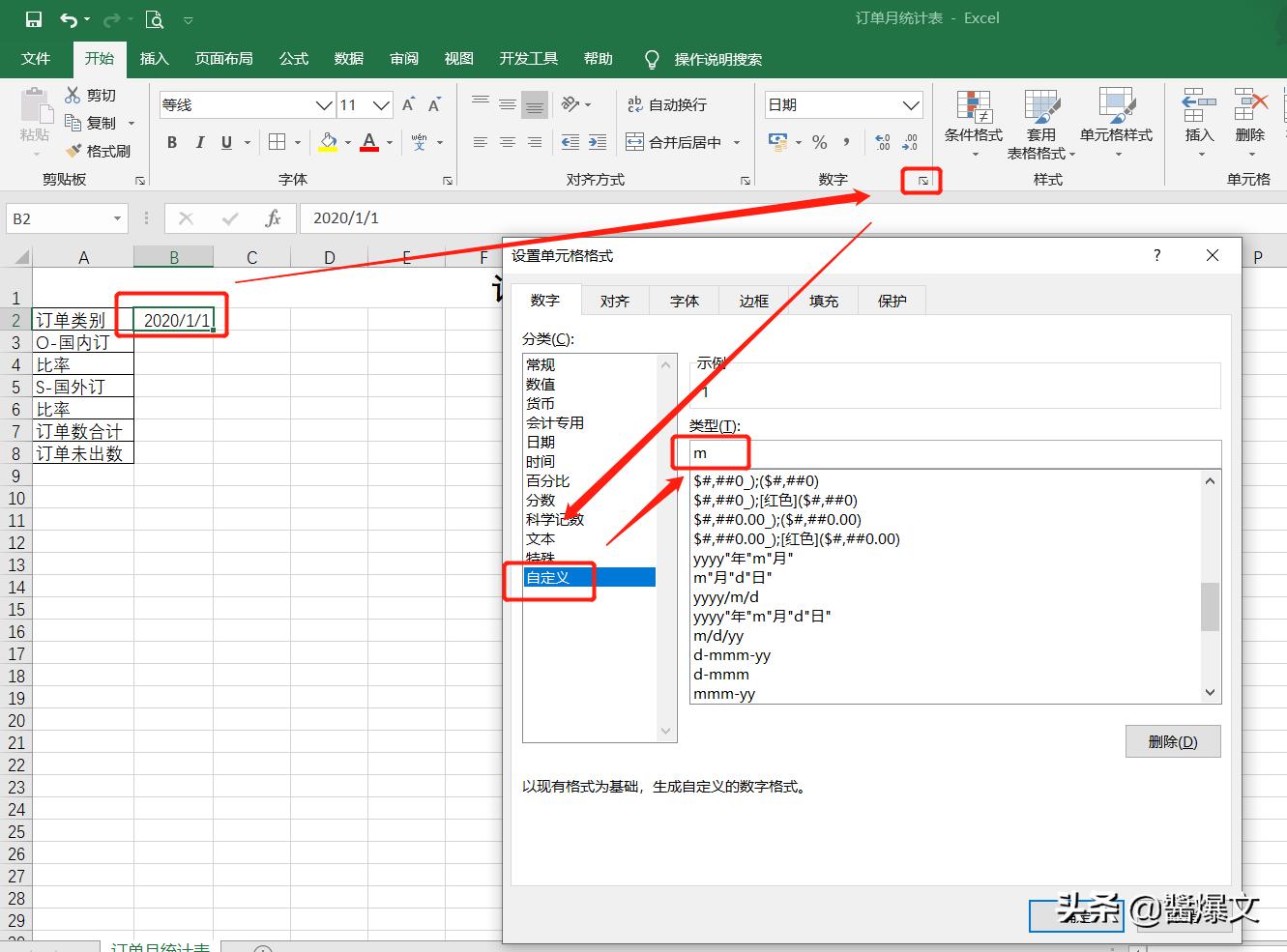
Task: Click the Undo arrow icon
Action: point(69,19)
